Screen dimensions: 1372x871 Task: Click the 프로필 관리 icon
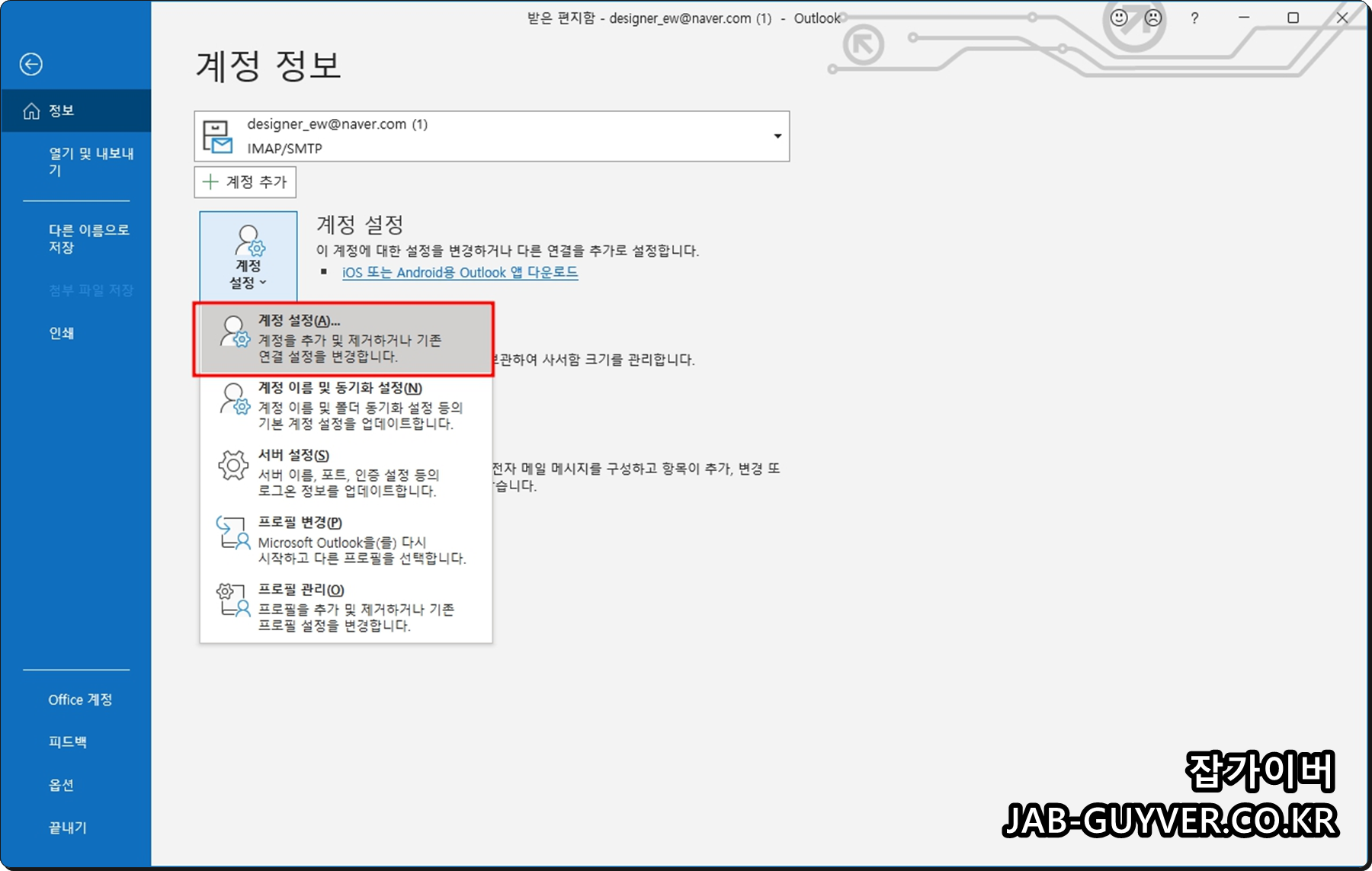233,600
